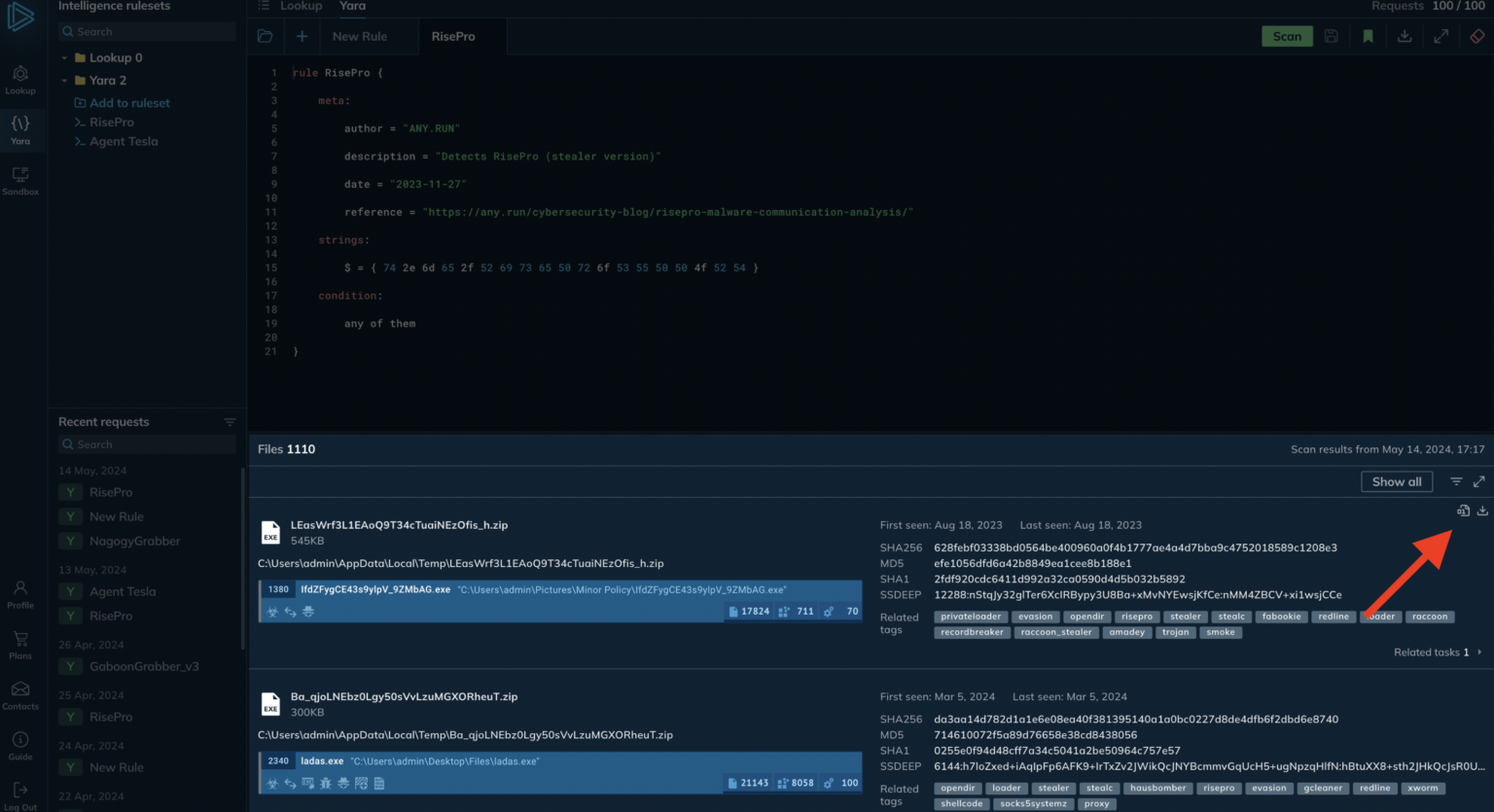Viewport: 1494px width, 812px height.
Task: Open the Sandbox section from the sidebar
Action: (20, 178)
